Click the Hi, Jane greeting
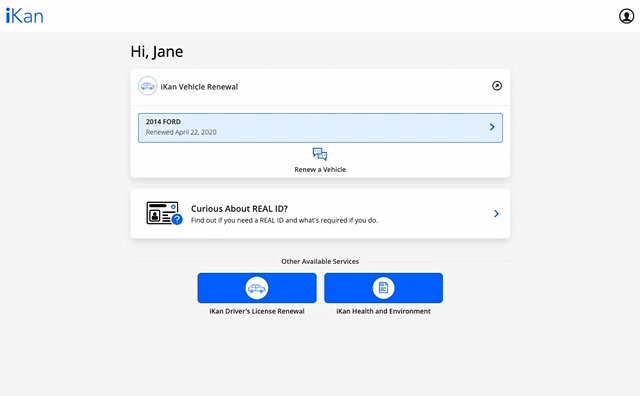Viewport: 640px width, 396px height. click(x=157, y=52)
